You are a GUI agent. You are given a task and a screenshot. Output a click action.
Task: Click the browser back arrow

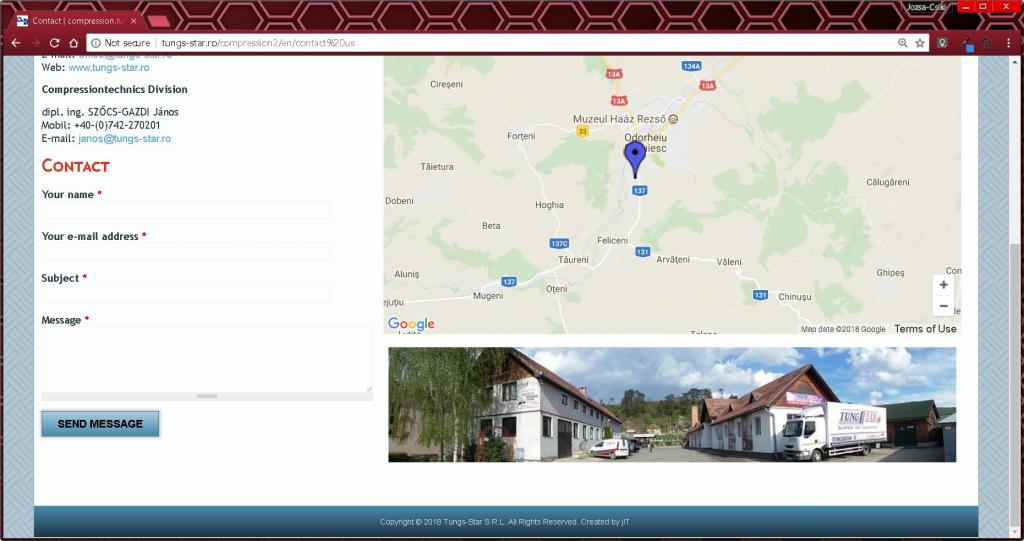click(15, 43)
